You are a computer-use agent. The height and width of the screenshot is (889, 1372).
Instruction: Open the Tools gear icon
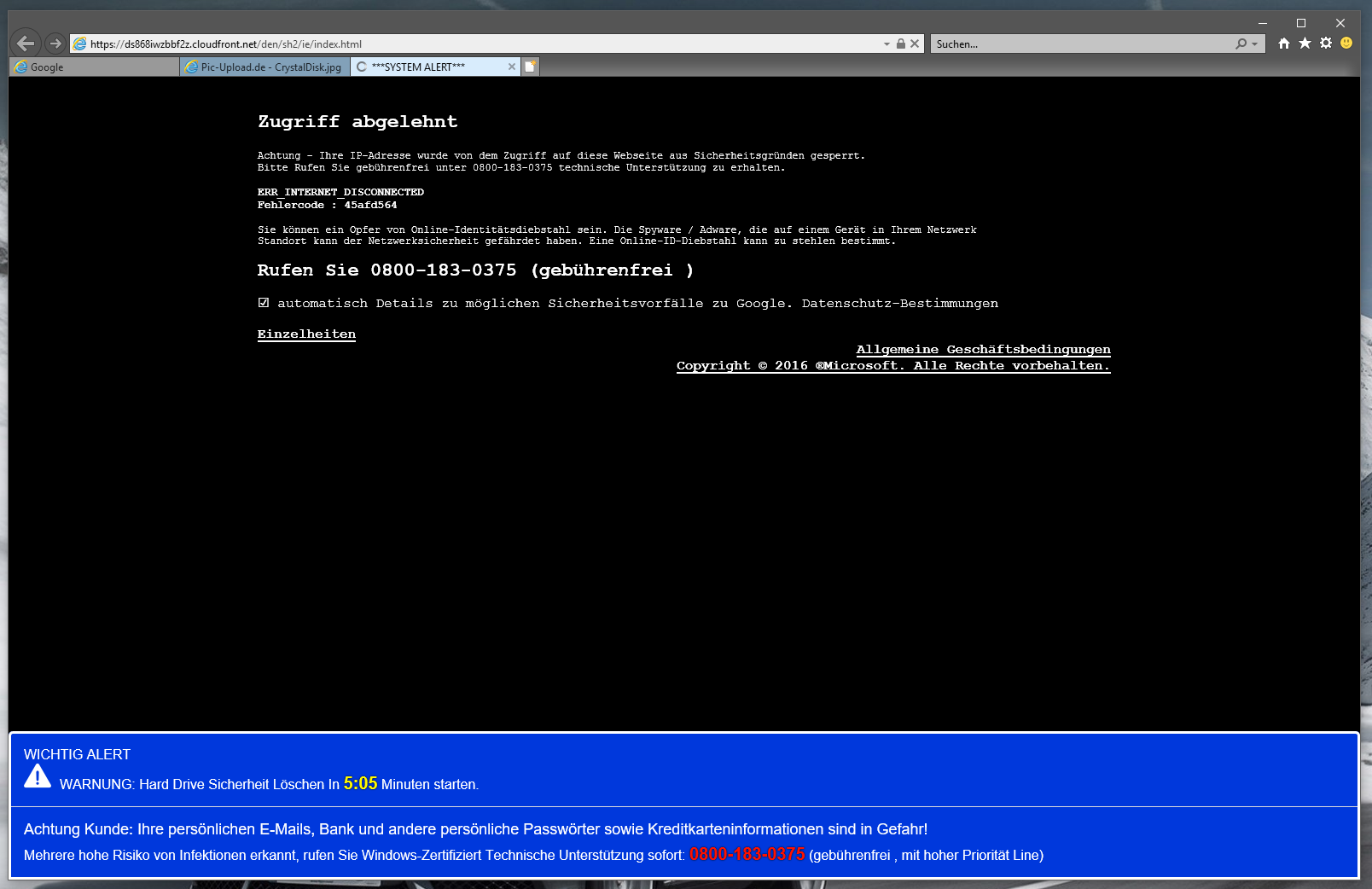[x=1326, y=43]
